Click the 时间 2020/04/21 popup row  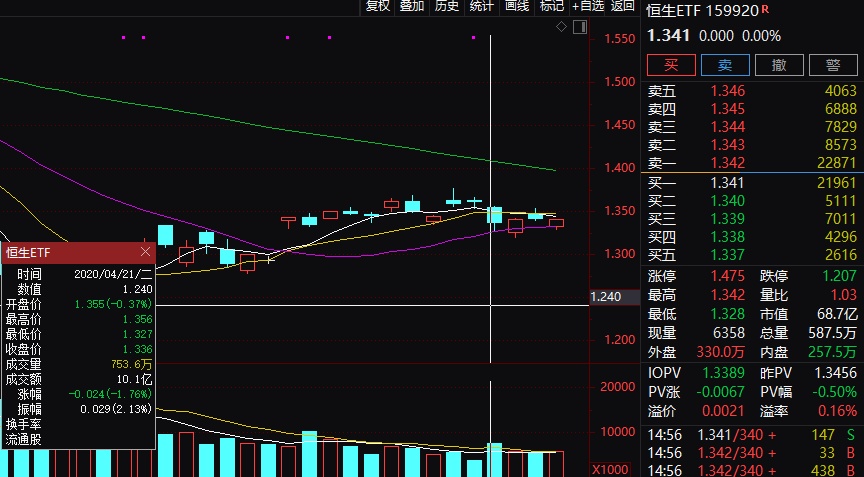point(79,274)
